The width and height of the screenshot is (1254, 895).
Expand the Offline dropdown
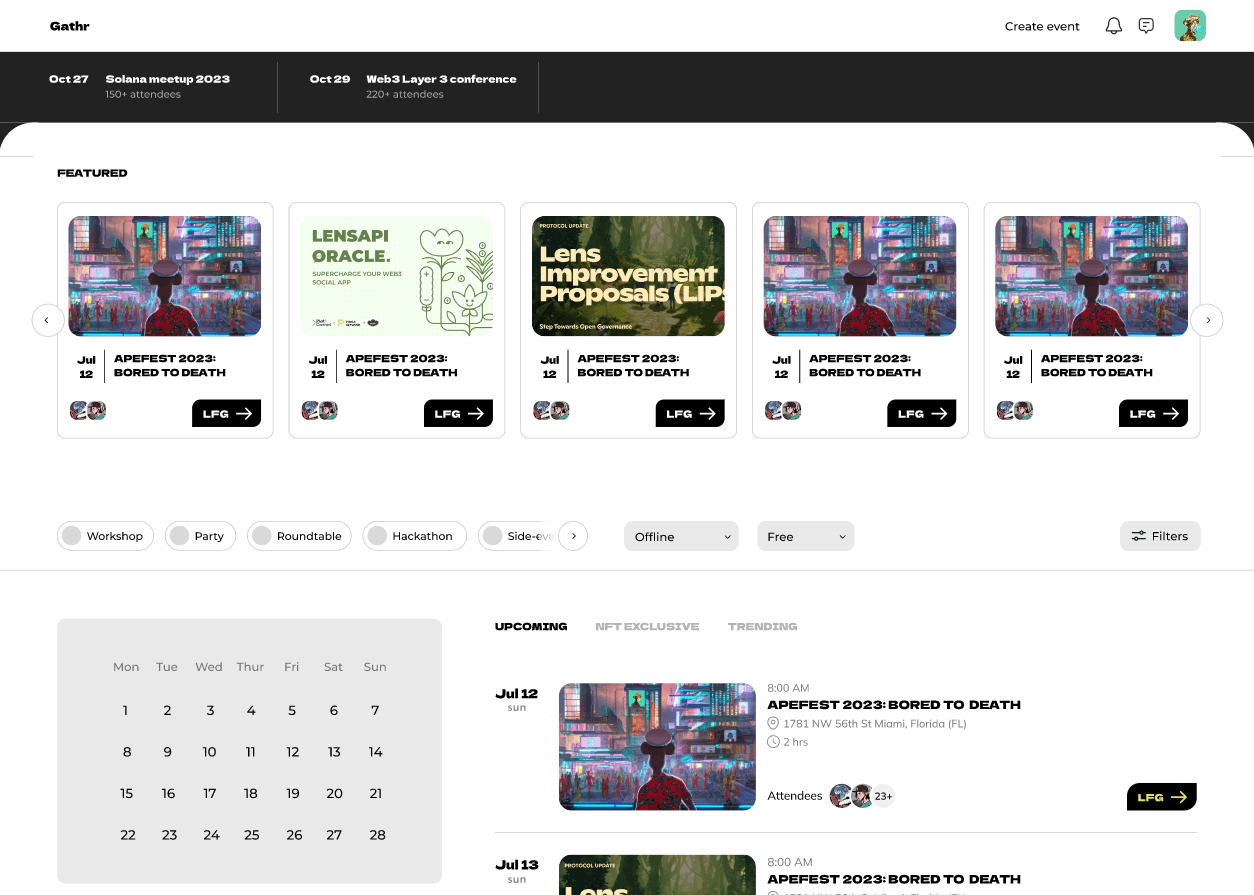[x=681, y=537]
